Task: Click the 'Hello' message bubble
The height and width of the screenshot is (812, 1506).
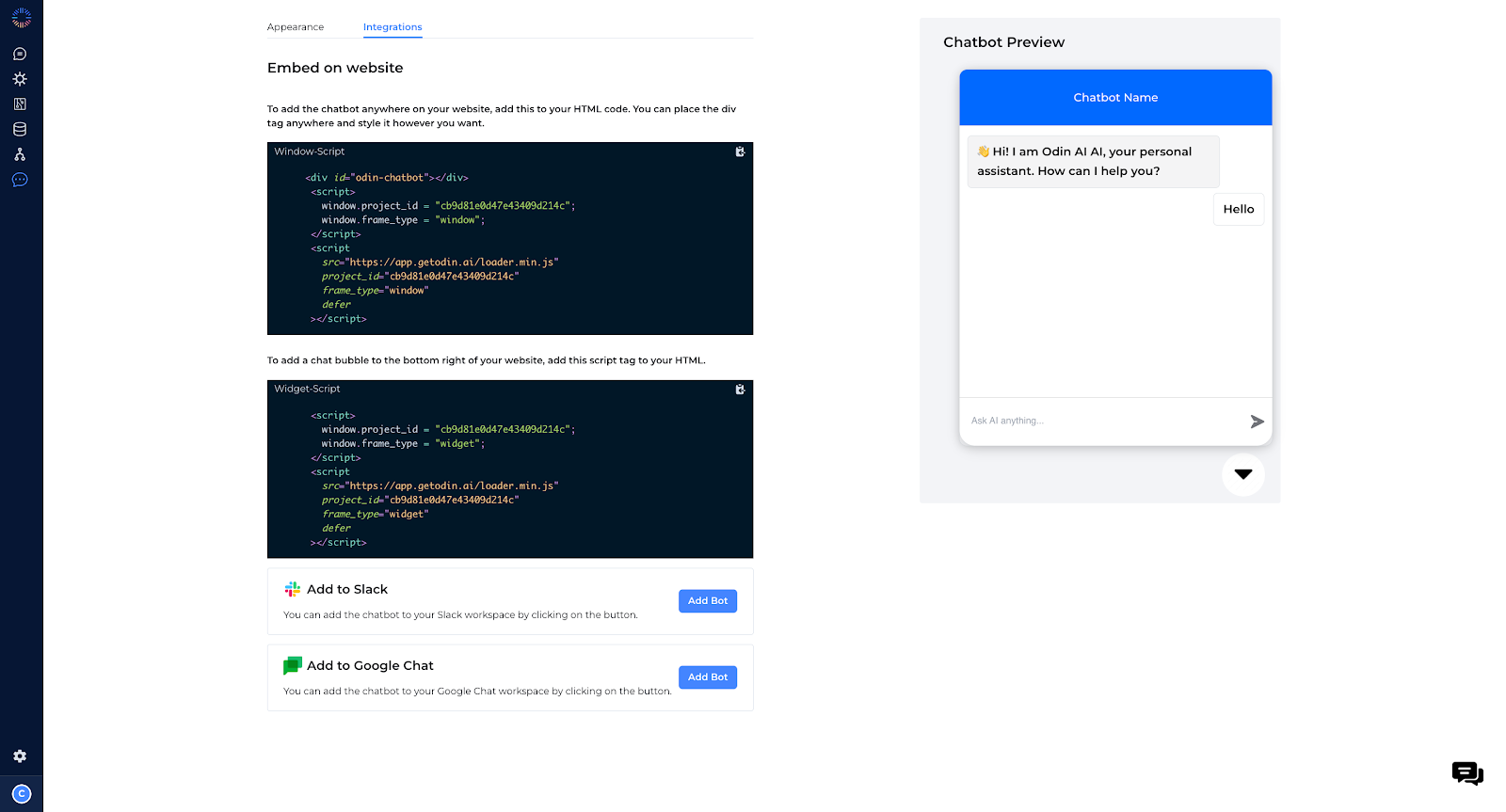Action: pos(1239,210)
